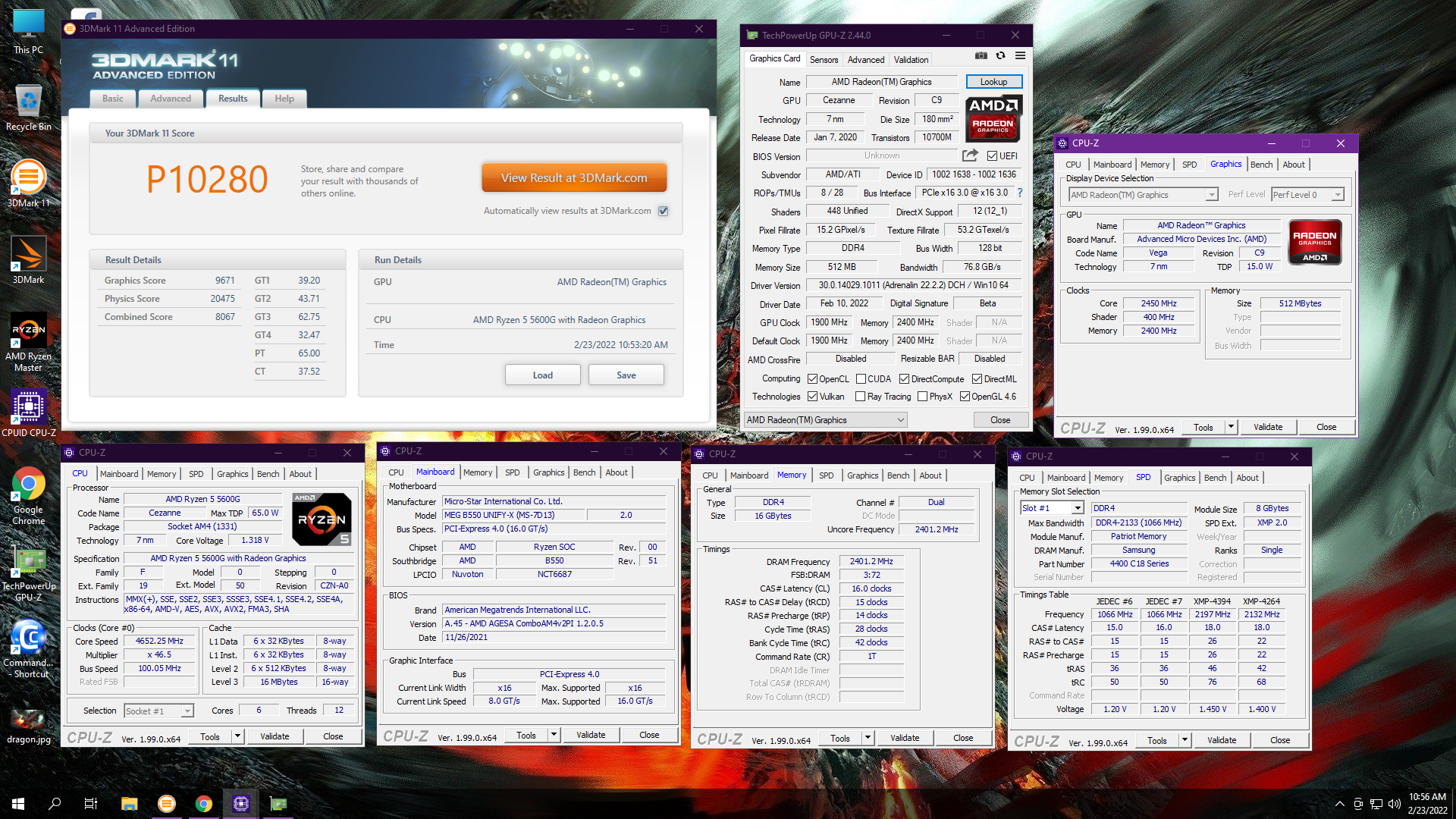
Task: Click the volume icon in system tray
Action: 1394,804
